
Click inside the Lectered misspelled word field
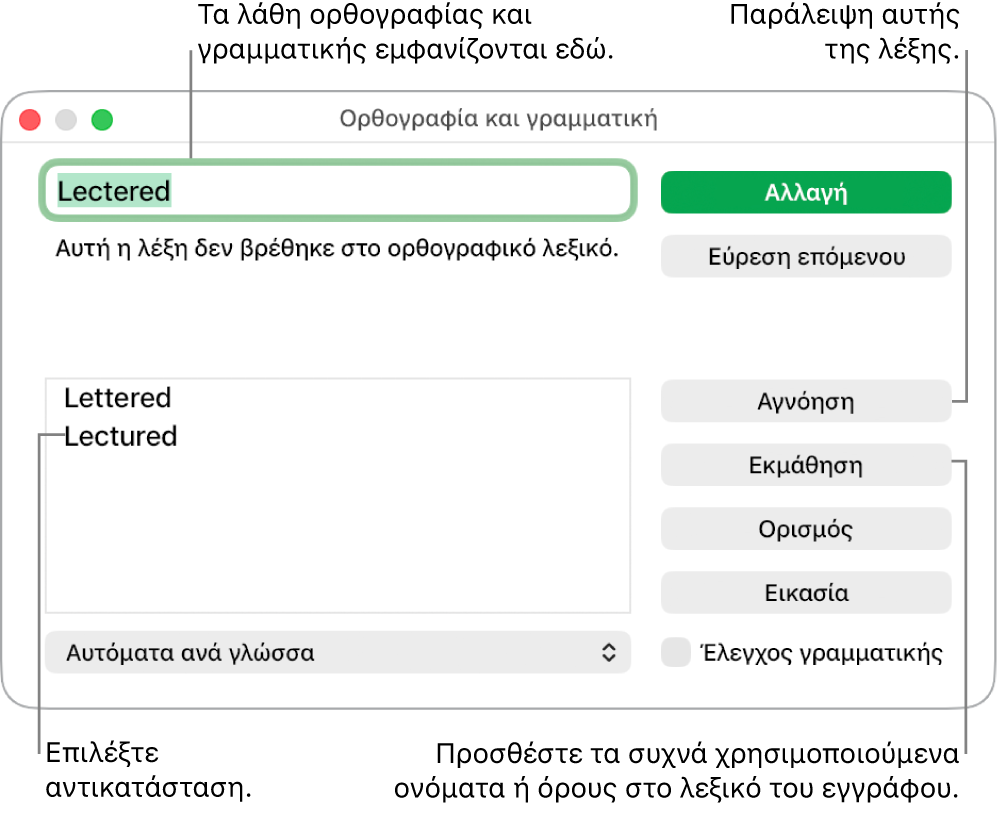coord(338,191)
